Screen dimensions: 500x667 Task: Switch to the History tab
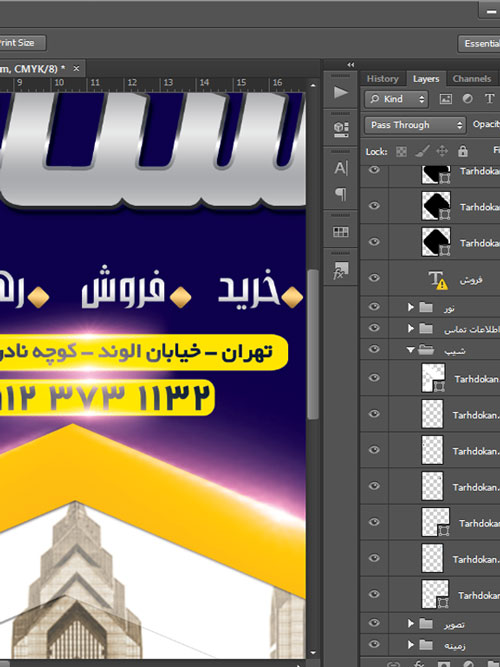(x=383, y=79)
